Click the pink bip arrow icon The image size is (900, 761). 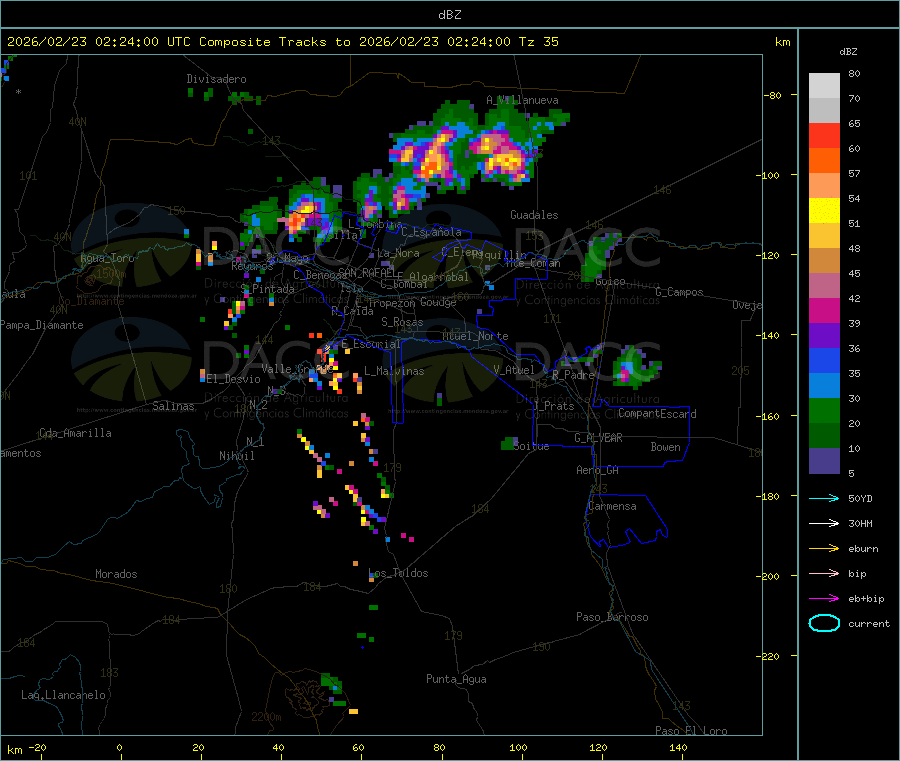[x=824, y=573]
